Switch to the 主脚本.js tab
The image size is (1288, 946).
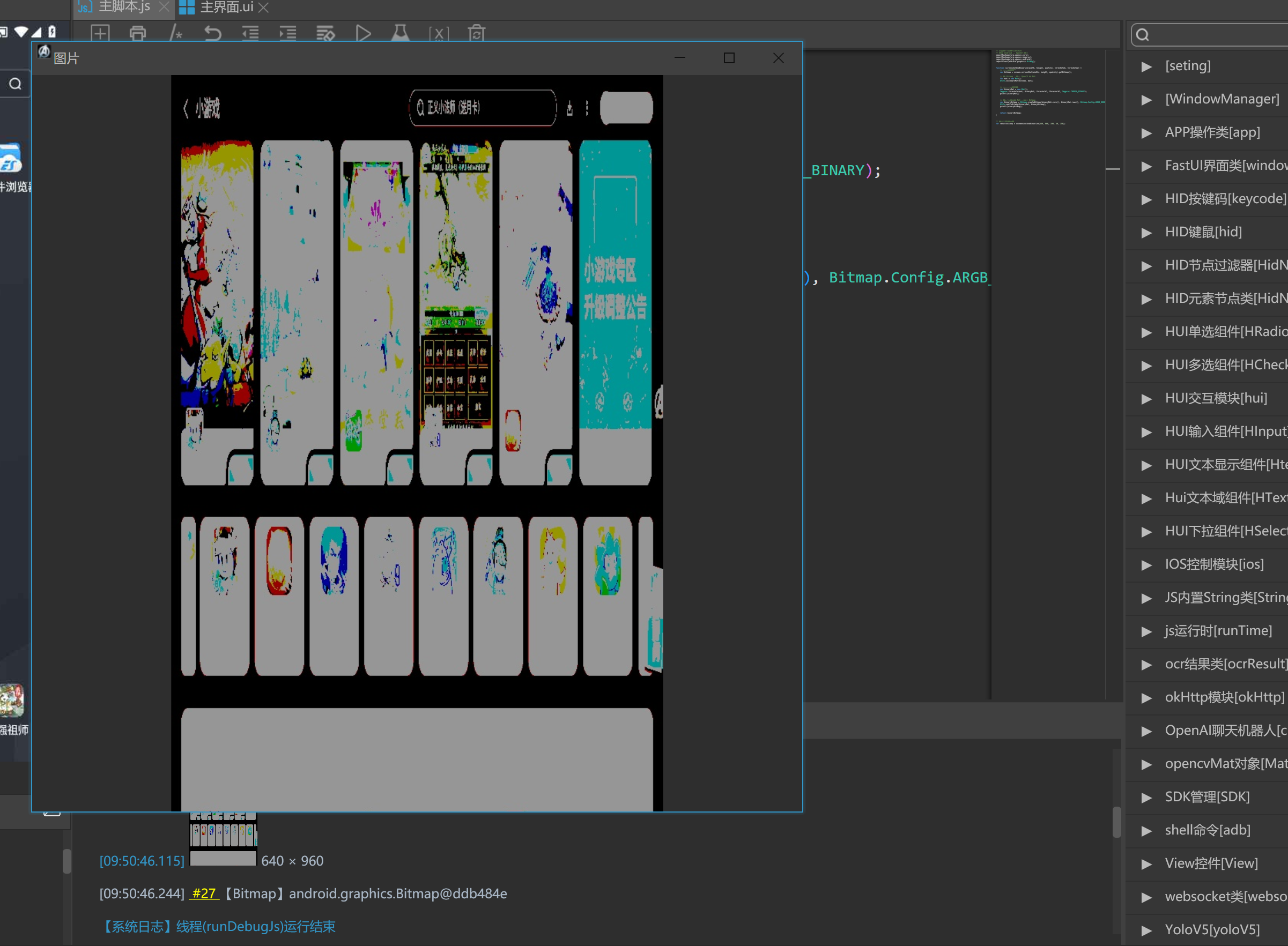tap(124, 7)
